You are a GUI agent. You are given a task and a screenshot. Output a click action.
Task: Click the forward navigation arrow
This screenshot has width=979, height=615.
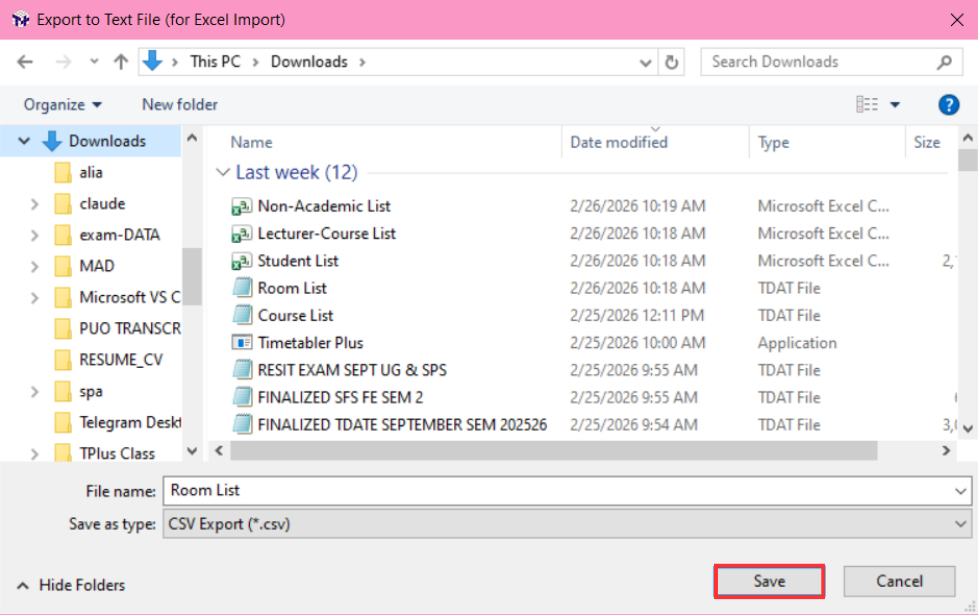coord(62,62)
